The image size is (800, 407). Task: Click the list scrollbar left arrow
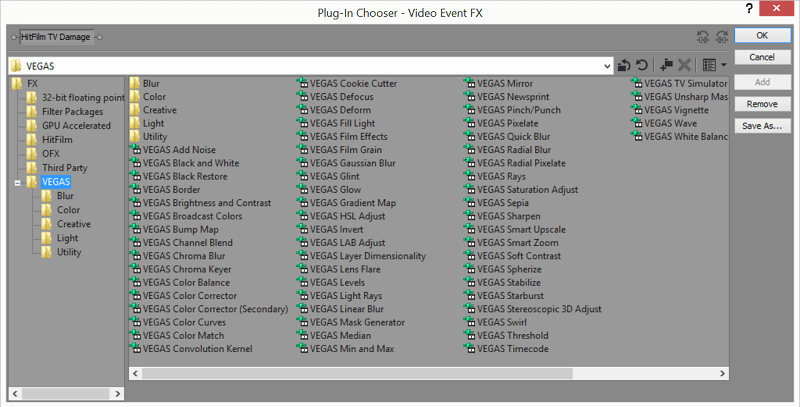point(135,373)
